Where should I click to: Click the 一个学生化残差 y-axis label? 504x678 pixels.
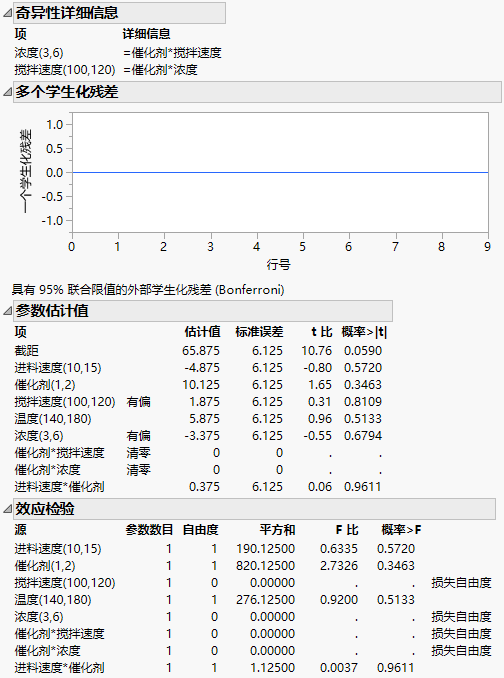click(x=26, y=171)
